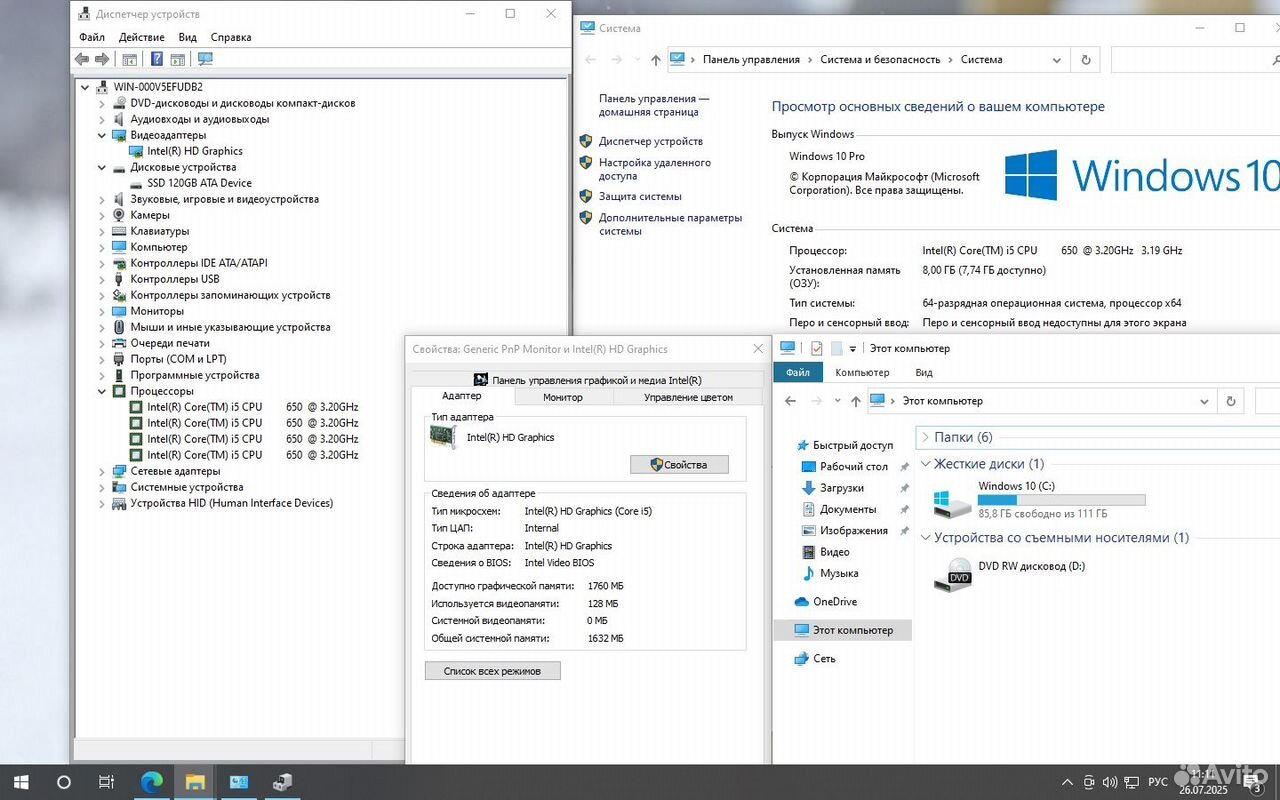This screenshot has width=1280, height=800.
Task: Toggle action pane icon in Device Manager toolbar
Action: 177,59
